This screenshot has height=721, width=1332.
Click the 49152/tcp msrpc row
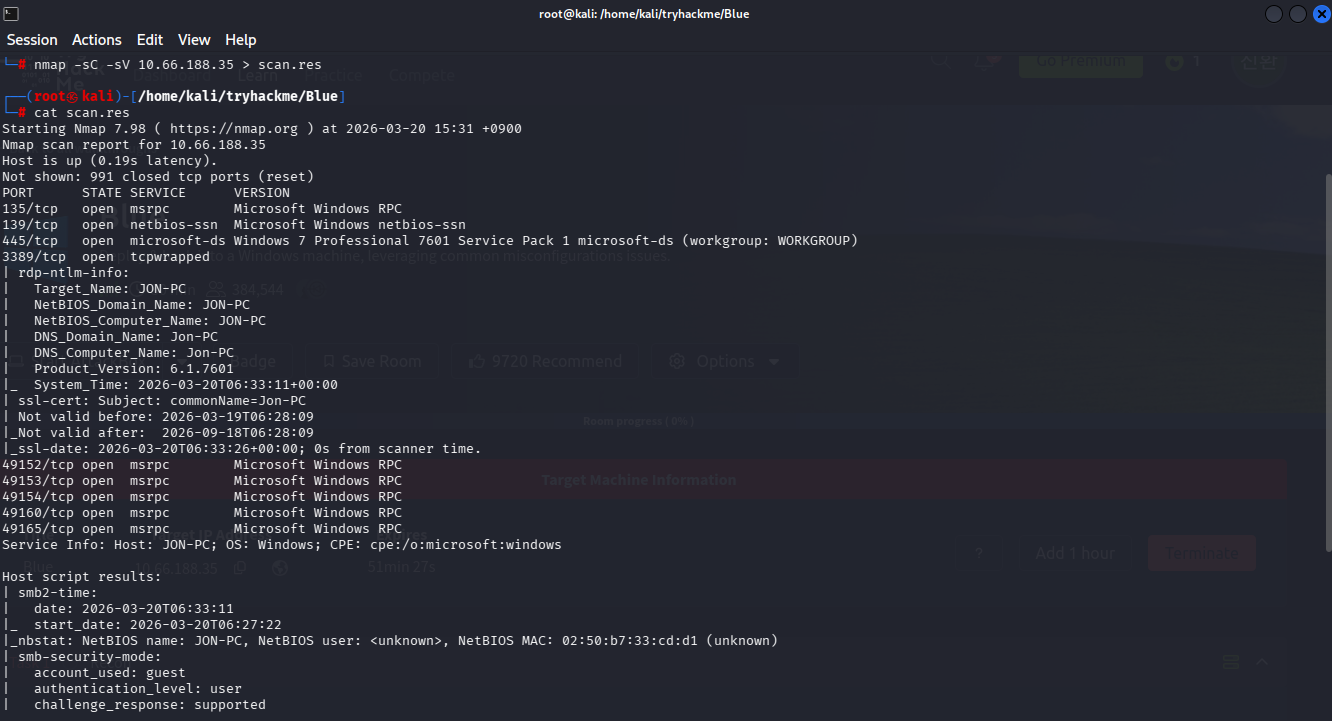point(202,465)
